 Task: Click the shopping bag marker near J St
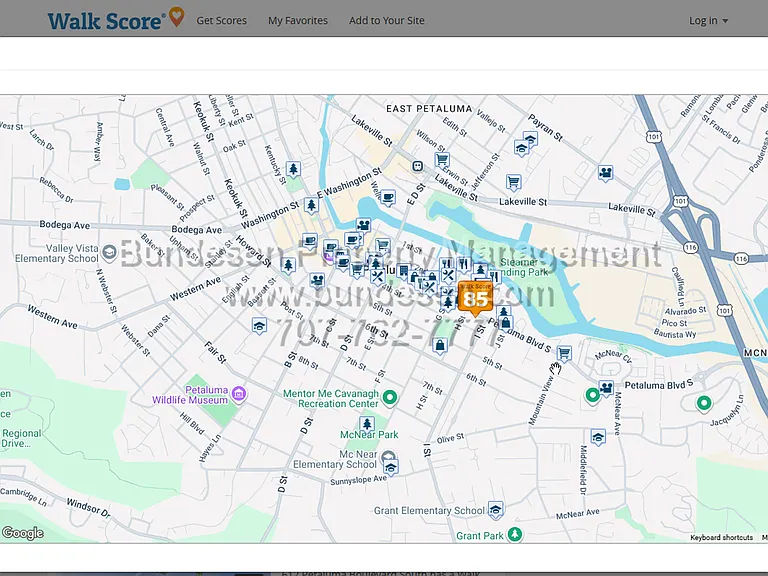click(506, 323)
